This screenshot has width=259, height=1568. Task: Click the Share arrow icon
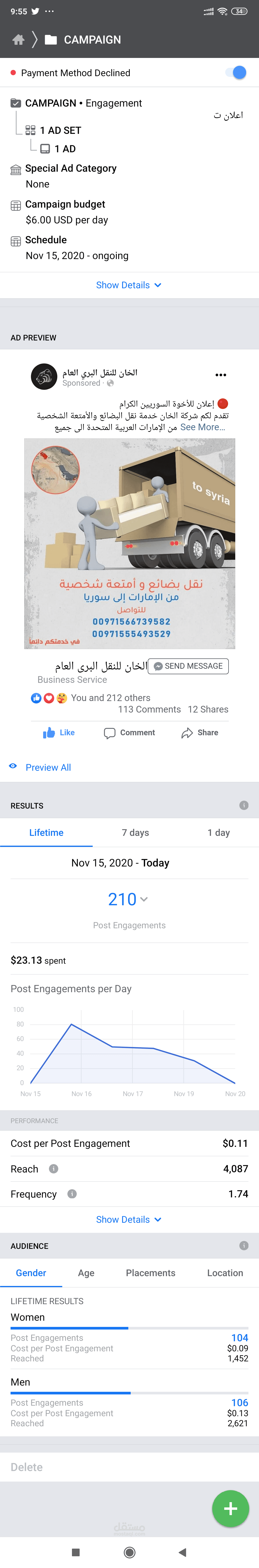point(187,733)
